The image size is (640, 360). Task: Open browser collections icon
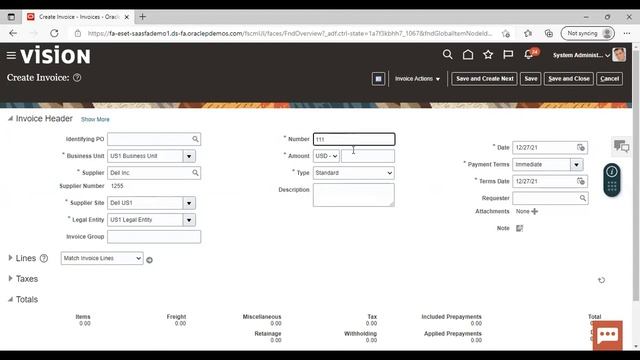pos(549,33)
